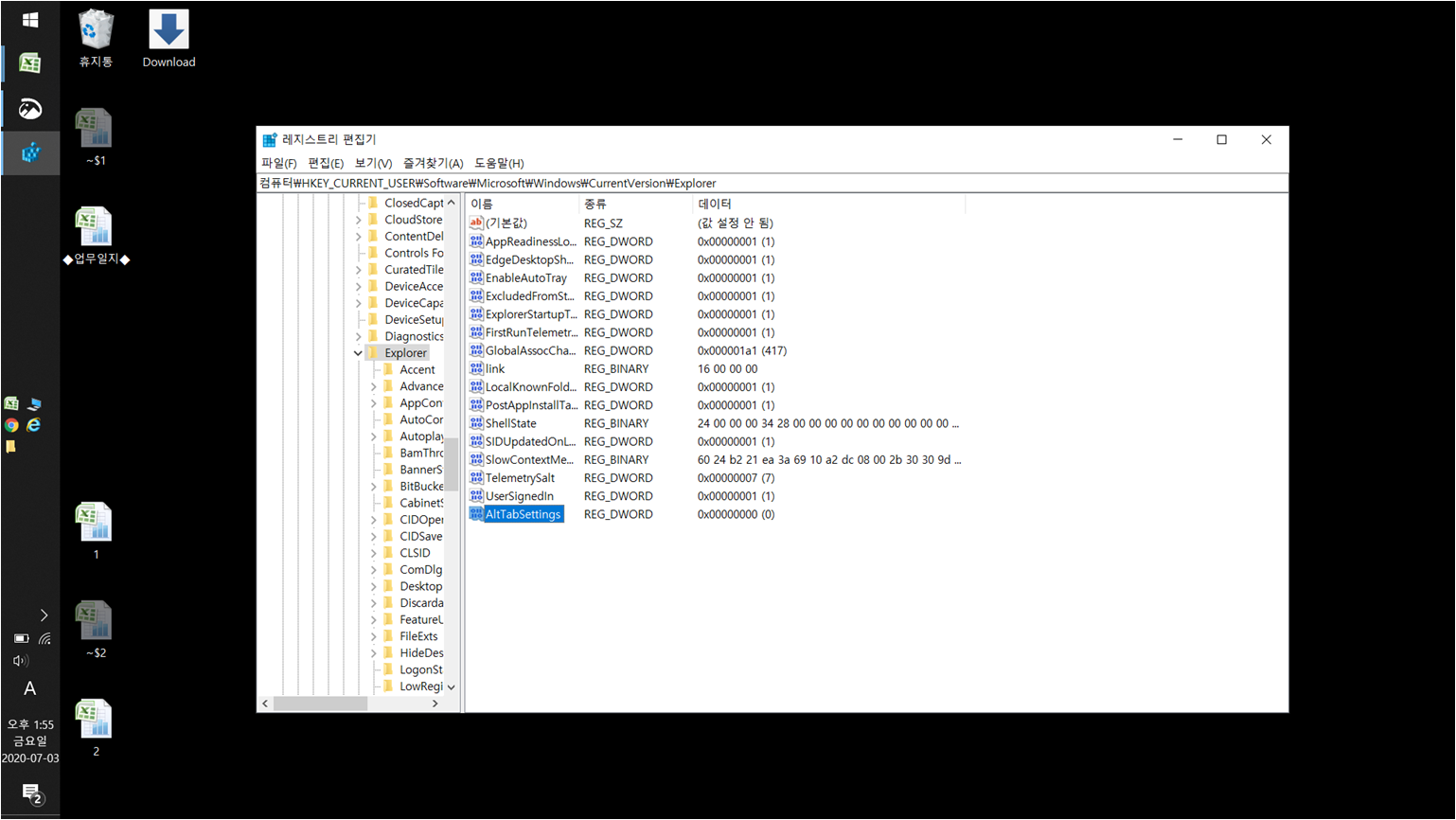Click the tree horizontal scroll left arrow
This screenshot has width=1456, height=820.
click(265, 704)
